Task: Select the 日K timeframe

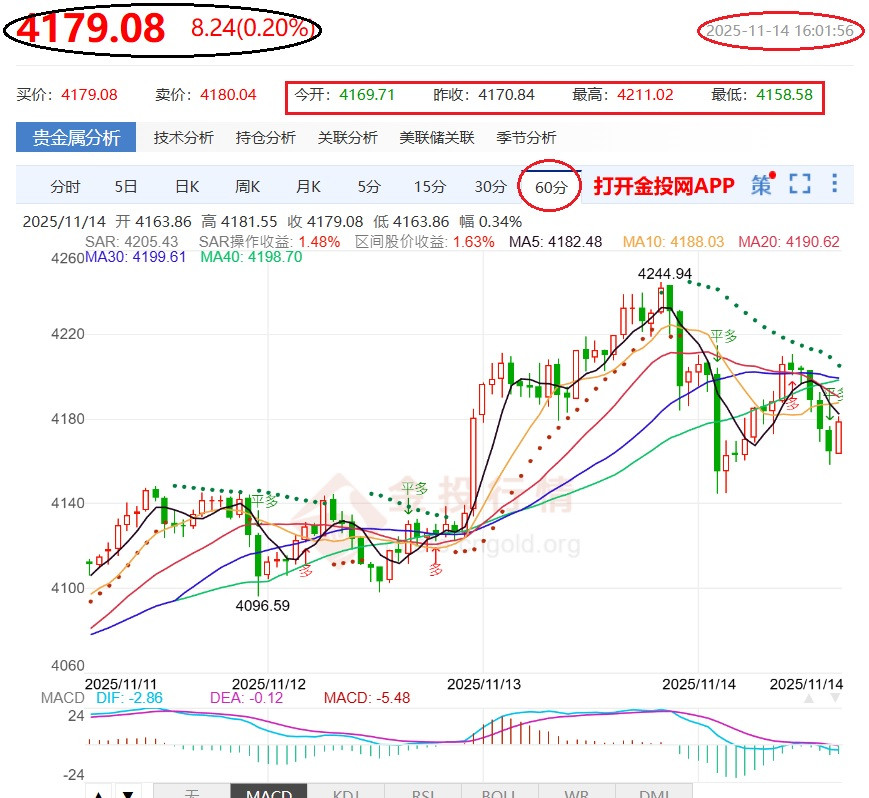Action: coord(187,186)
